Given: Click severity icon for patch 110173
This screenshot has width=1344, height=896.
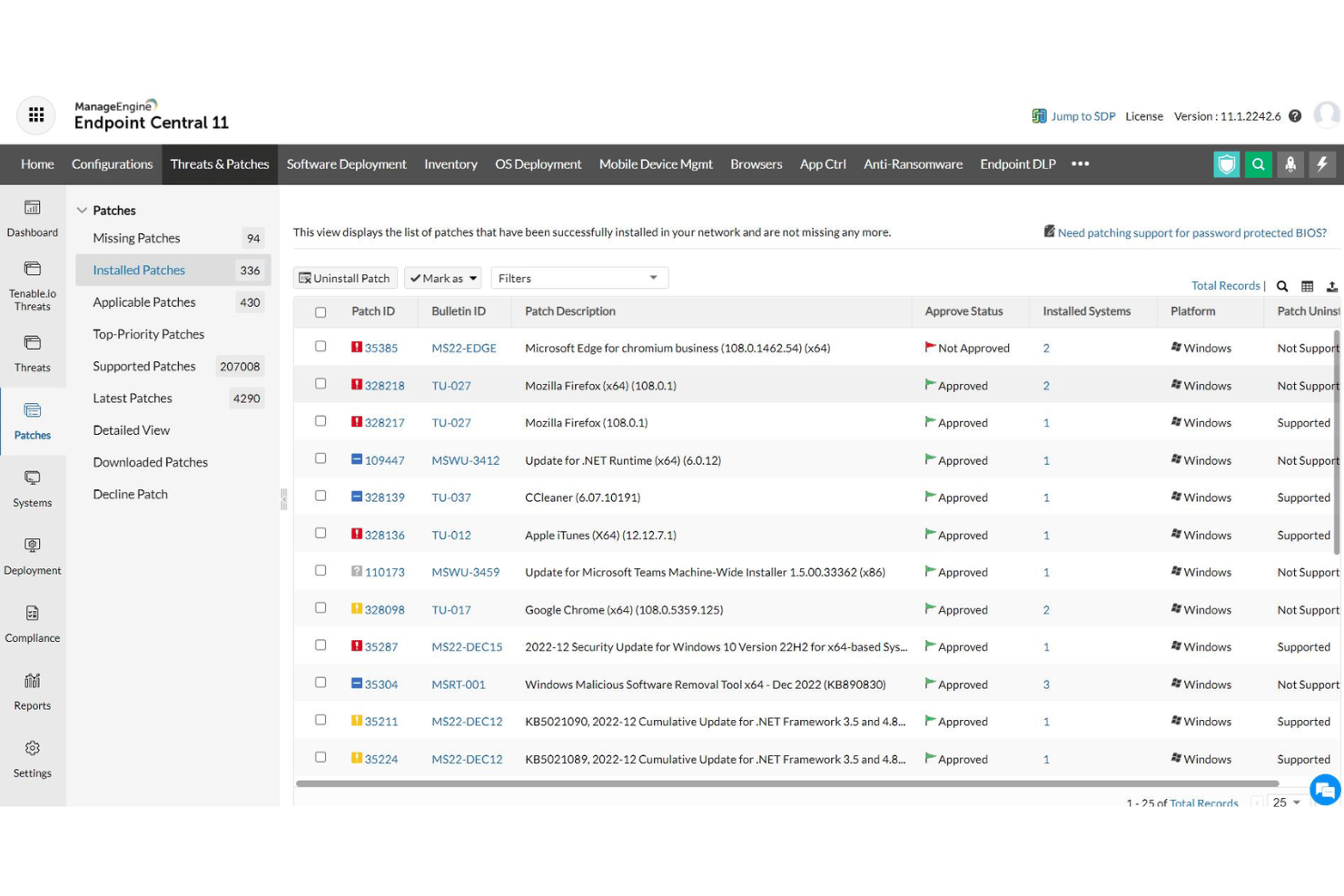Looking at the screenshot, I should [x=357, y=571].
